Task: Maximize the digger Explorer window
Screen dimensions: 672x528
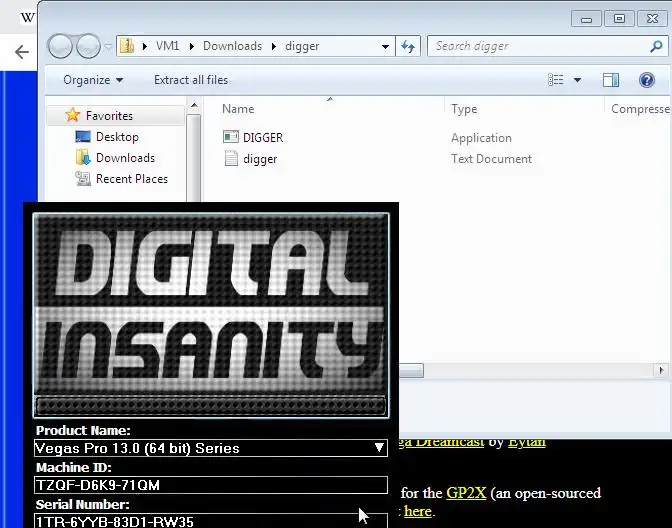Action: (619, 18)
